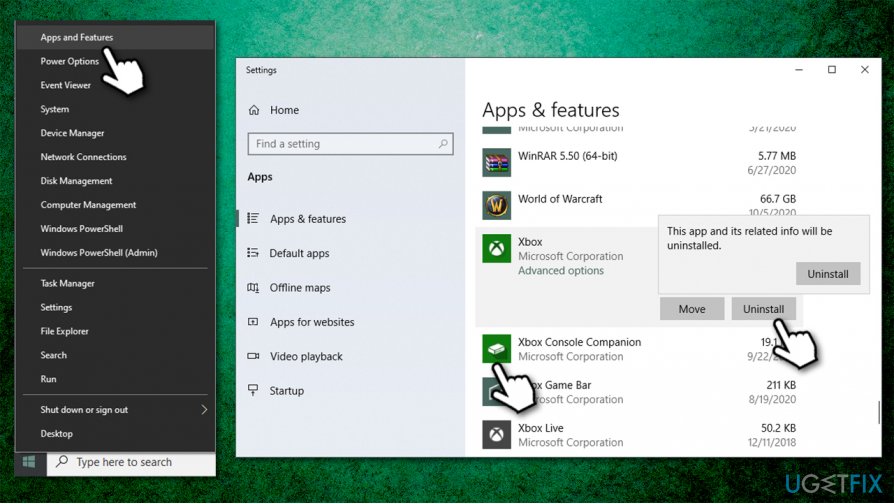Click the search magnifier in Find a setting
This screenshot has width=894, height=504.
(x=443, y=144)
